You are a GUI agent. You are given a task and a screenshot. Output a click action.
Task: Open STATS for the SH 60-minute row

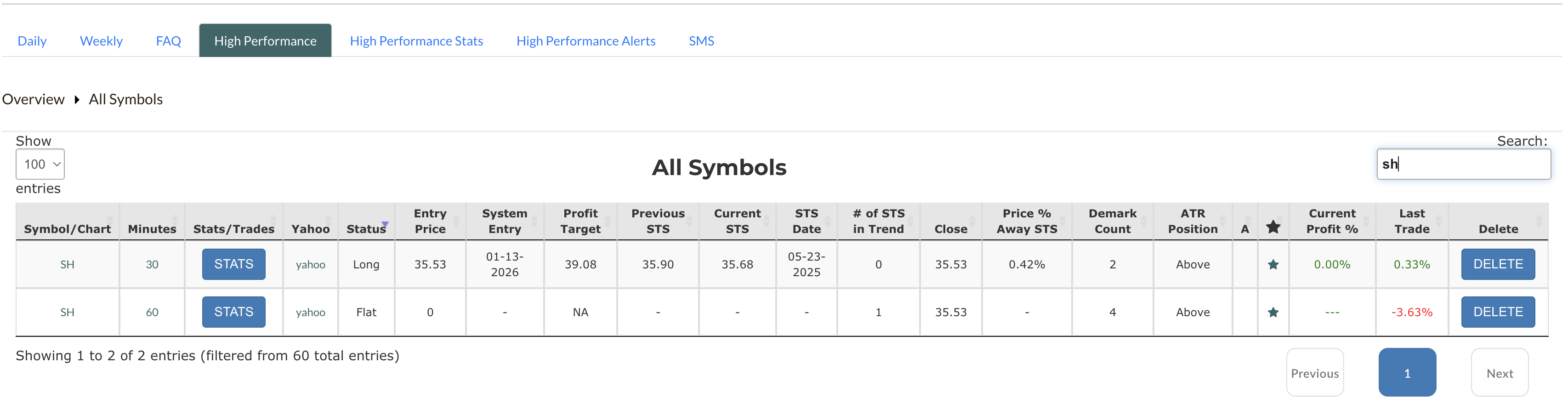pos(234,312)
